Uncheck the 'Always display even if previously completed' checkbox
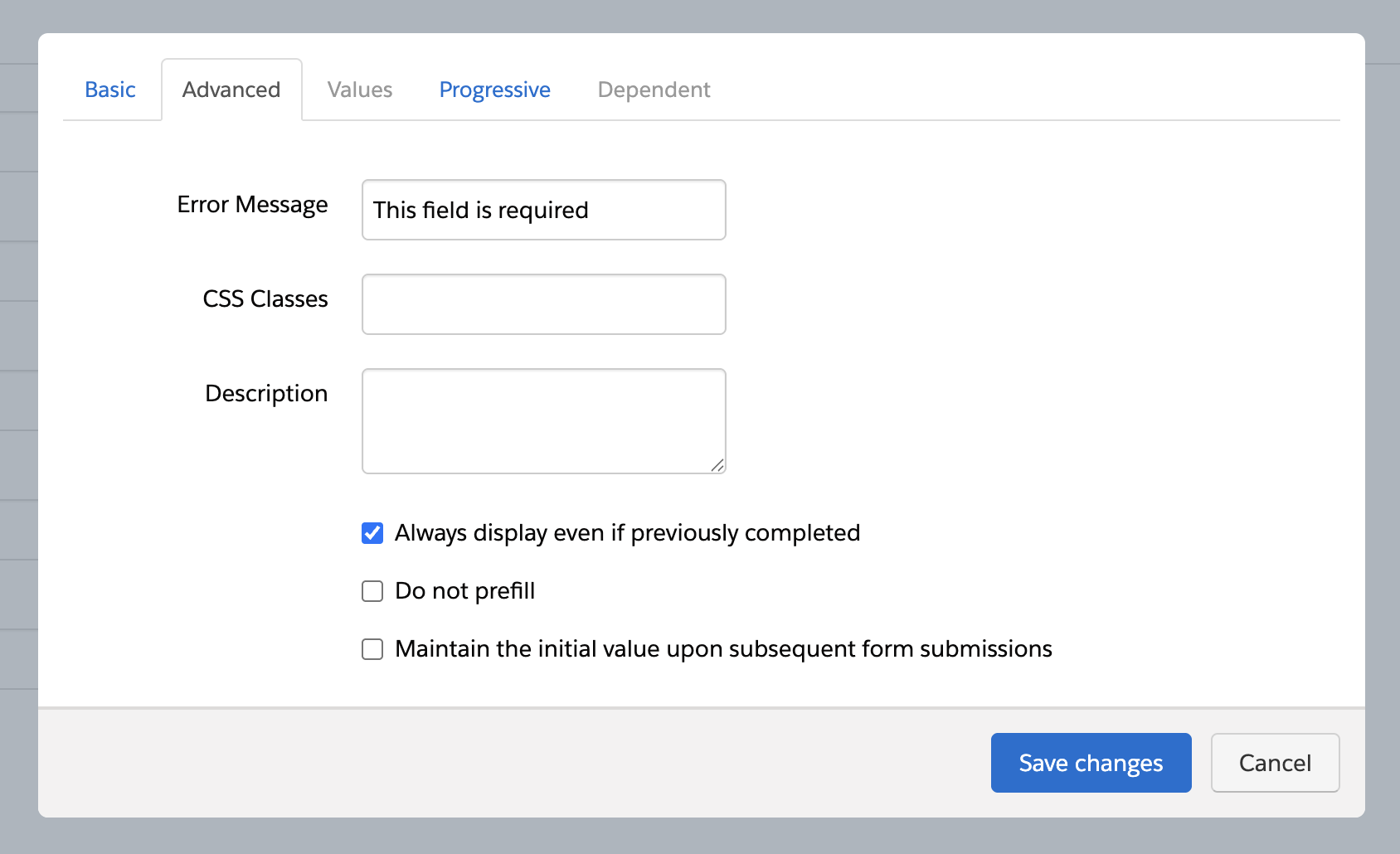The image size is (1400, 854). (x=372, y=533)
